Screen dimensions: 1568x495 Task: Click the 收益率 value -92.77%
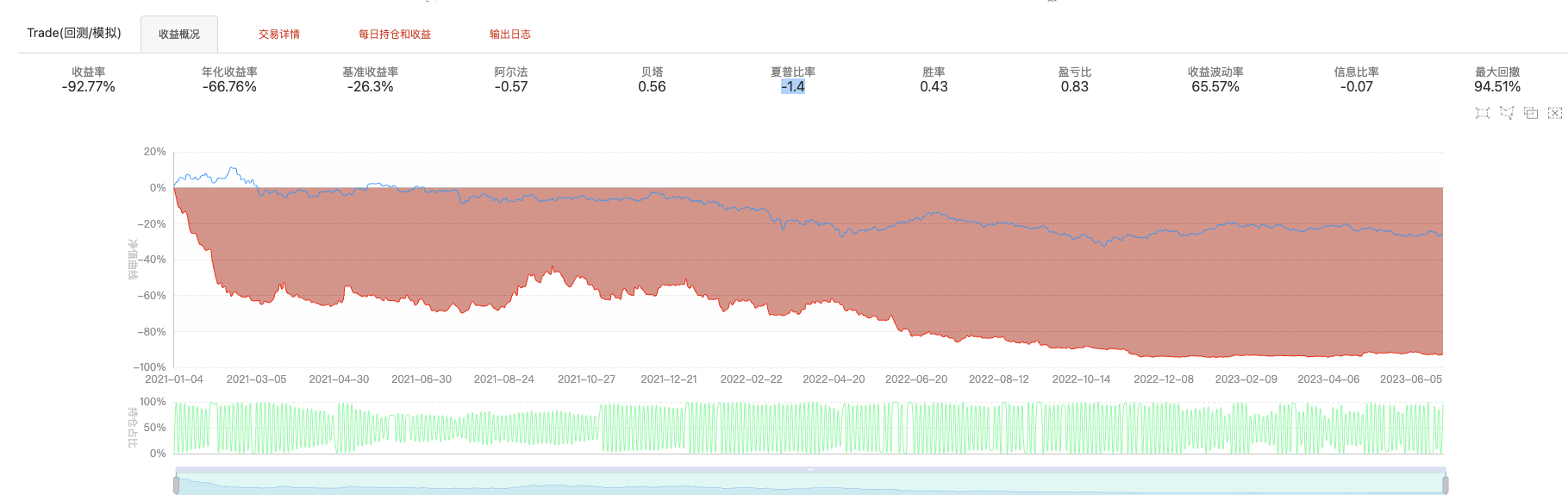click(89, 87)
